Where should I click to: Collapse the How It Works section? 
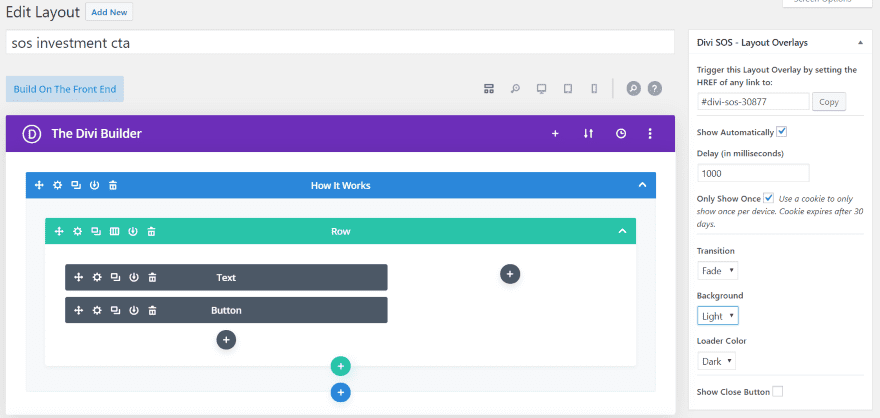pos(642,185)
